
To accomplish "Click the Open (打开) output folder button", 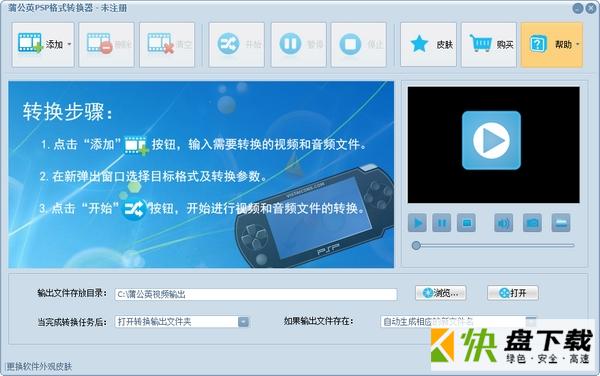I will 513,293.
